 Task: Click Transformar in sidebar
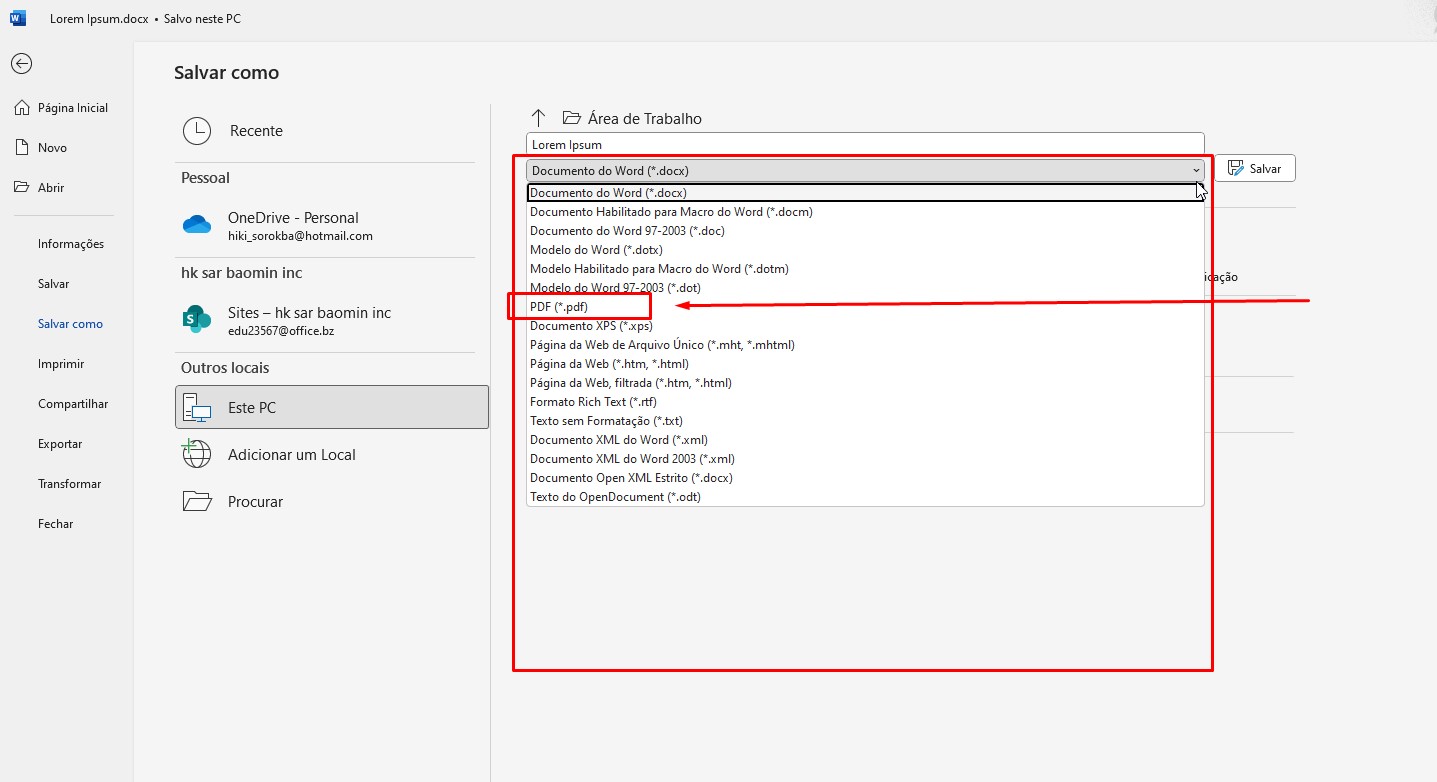(x=70, y=484)
